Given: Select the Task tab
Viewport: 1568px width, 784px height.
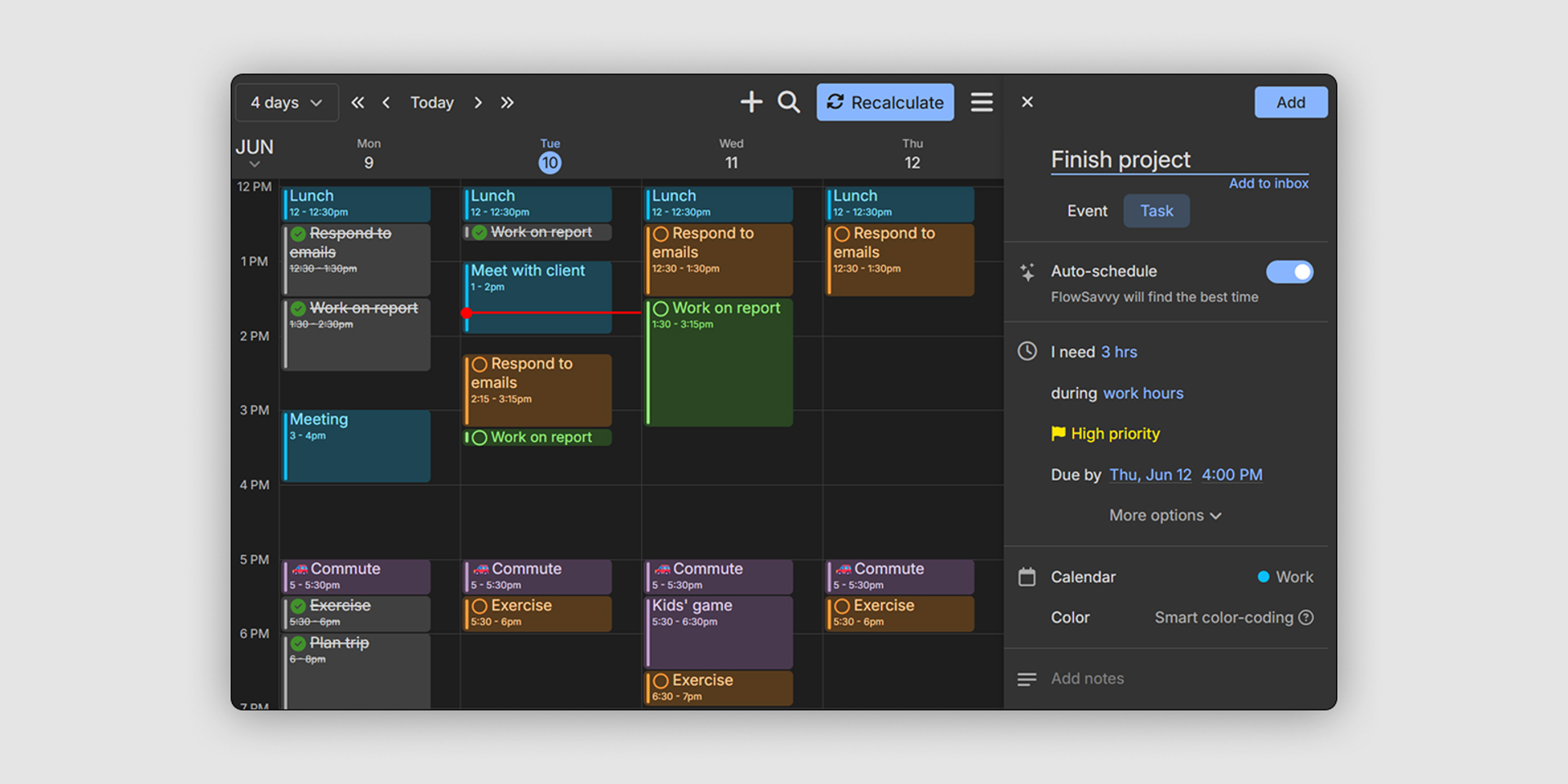Looking at the screenshot, I should [1156, 211].
